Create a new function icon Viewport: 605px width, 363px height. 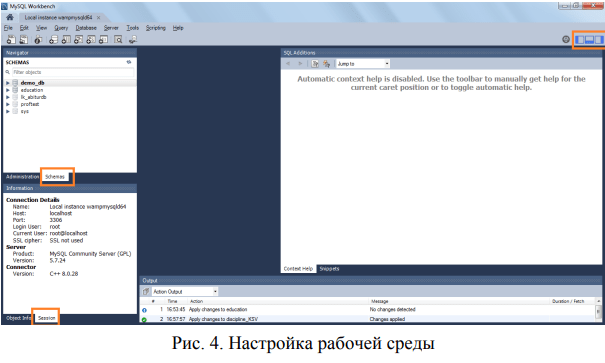[x=103, y=39]
